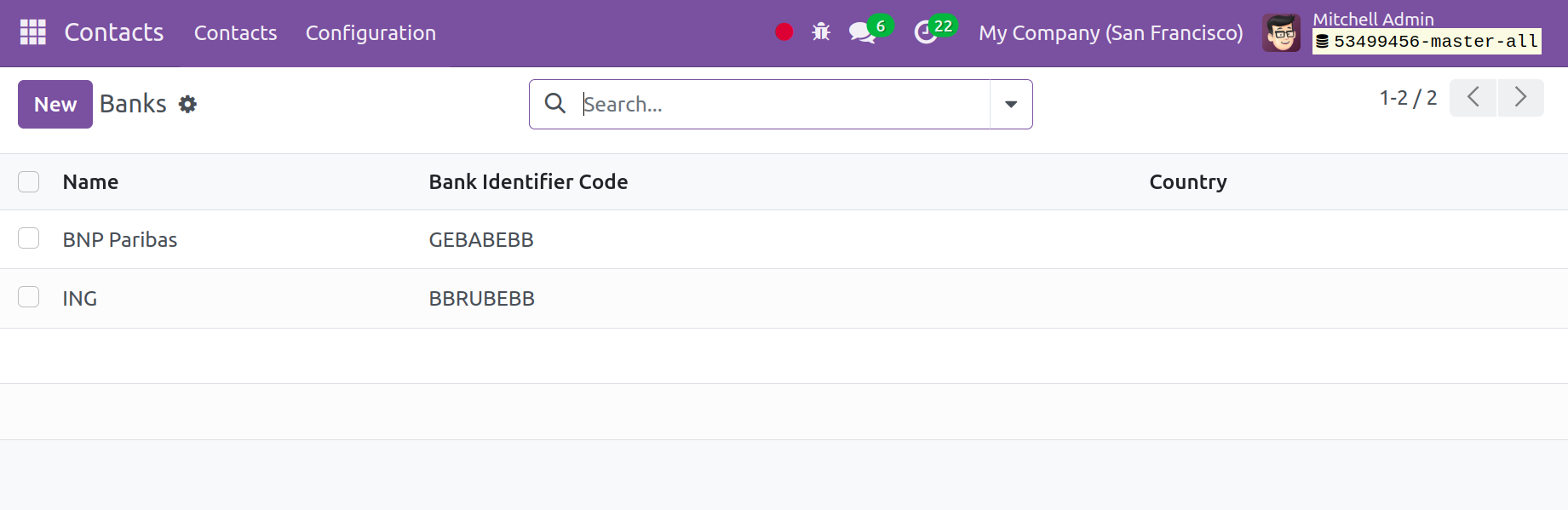Click the New button
This screenshot has height=510, width=1568.
pos(55,104)
